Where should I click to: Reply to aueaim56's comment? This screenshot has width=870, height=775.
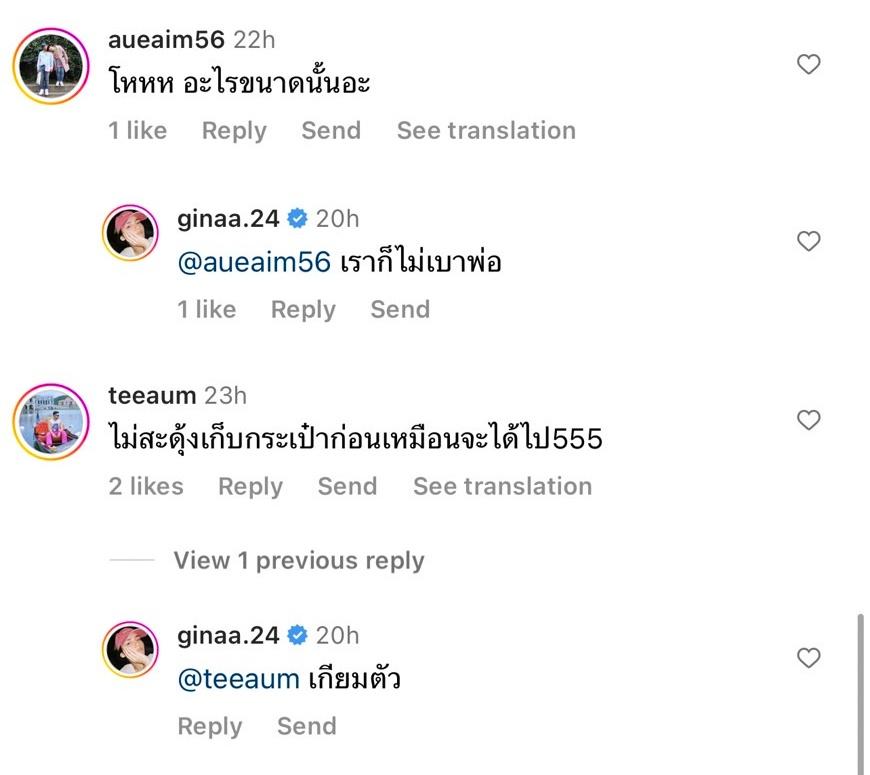pyautogui.click(x=234, y=131)
